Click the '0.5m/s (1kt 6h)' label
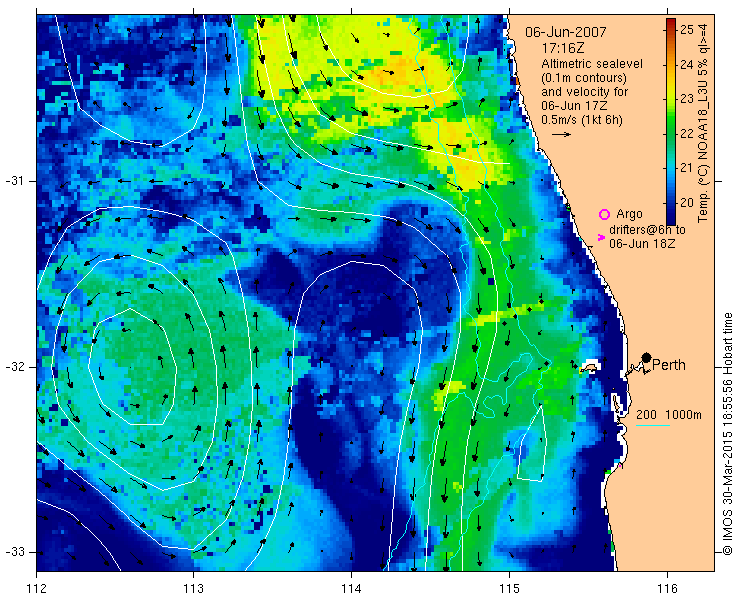 582,120
